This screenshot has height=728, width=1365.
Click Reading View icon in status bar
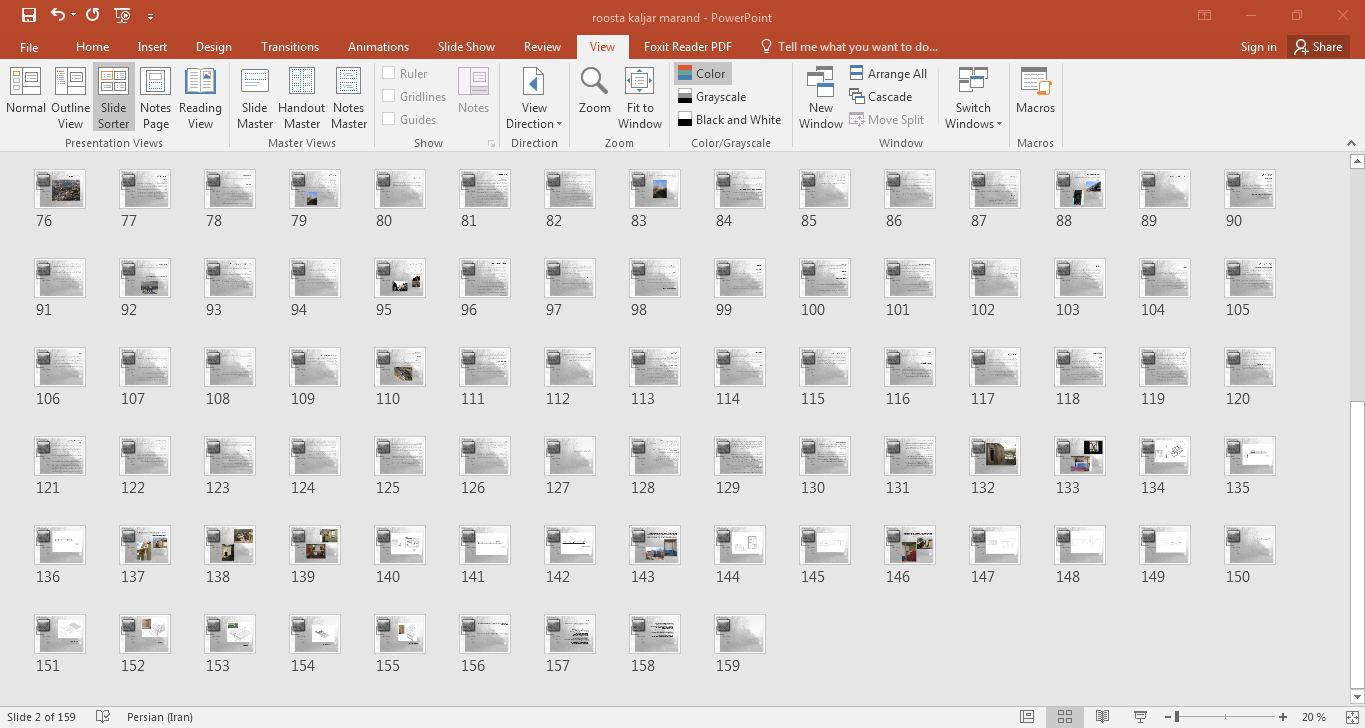[1102, 716]
